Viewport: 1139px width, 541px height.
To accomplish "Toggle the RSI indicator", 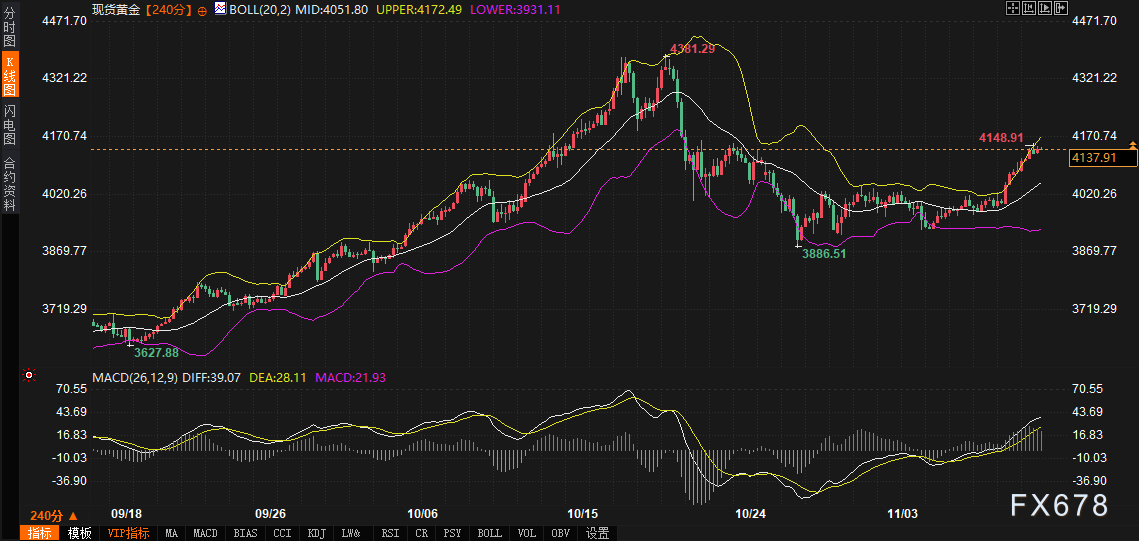I will 390,533.
